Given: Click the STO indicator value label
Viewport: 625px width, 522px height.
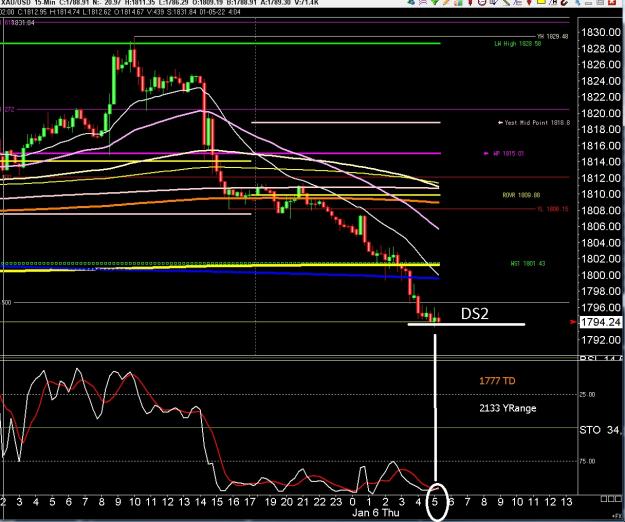Looking at the screenshot, I should click(600, 430).
